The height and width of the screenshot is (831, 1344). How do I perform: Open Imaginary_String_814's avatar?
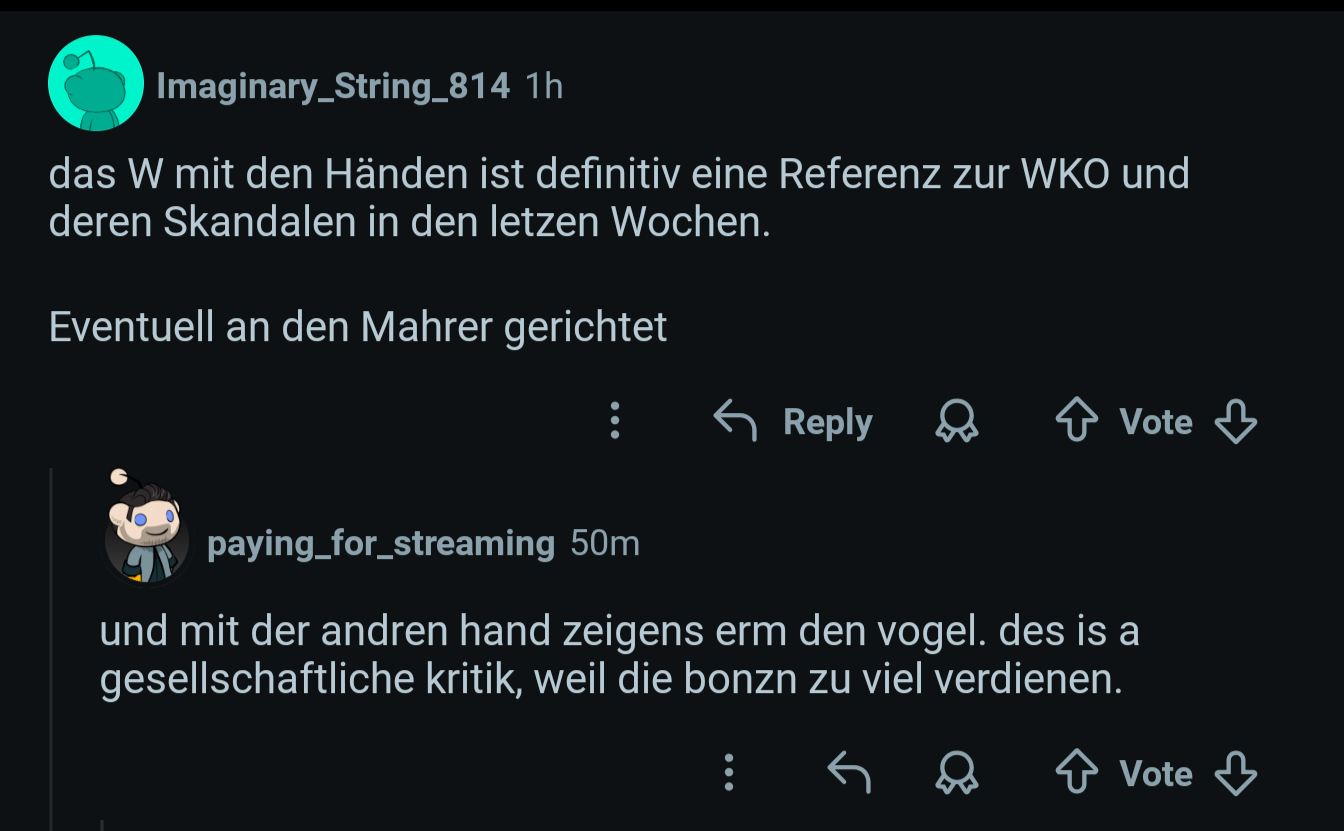tap(96, 84)
